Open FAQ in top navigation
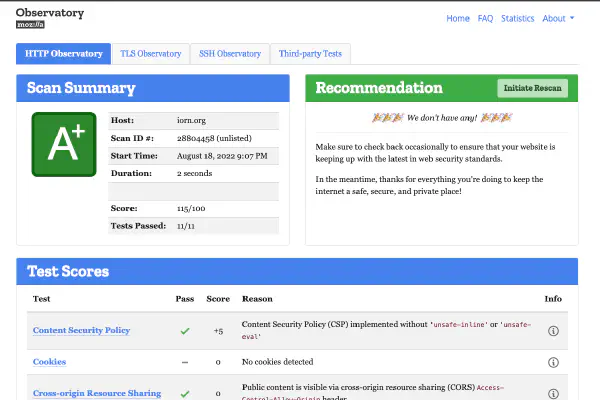This screenshot has width=600, height=400. point(485,18)
